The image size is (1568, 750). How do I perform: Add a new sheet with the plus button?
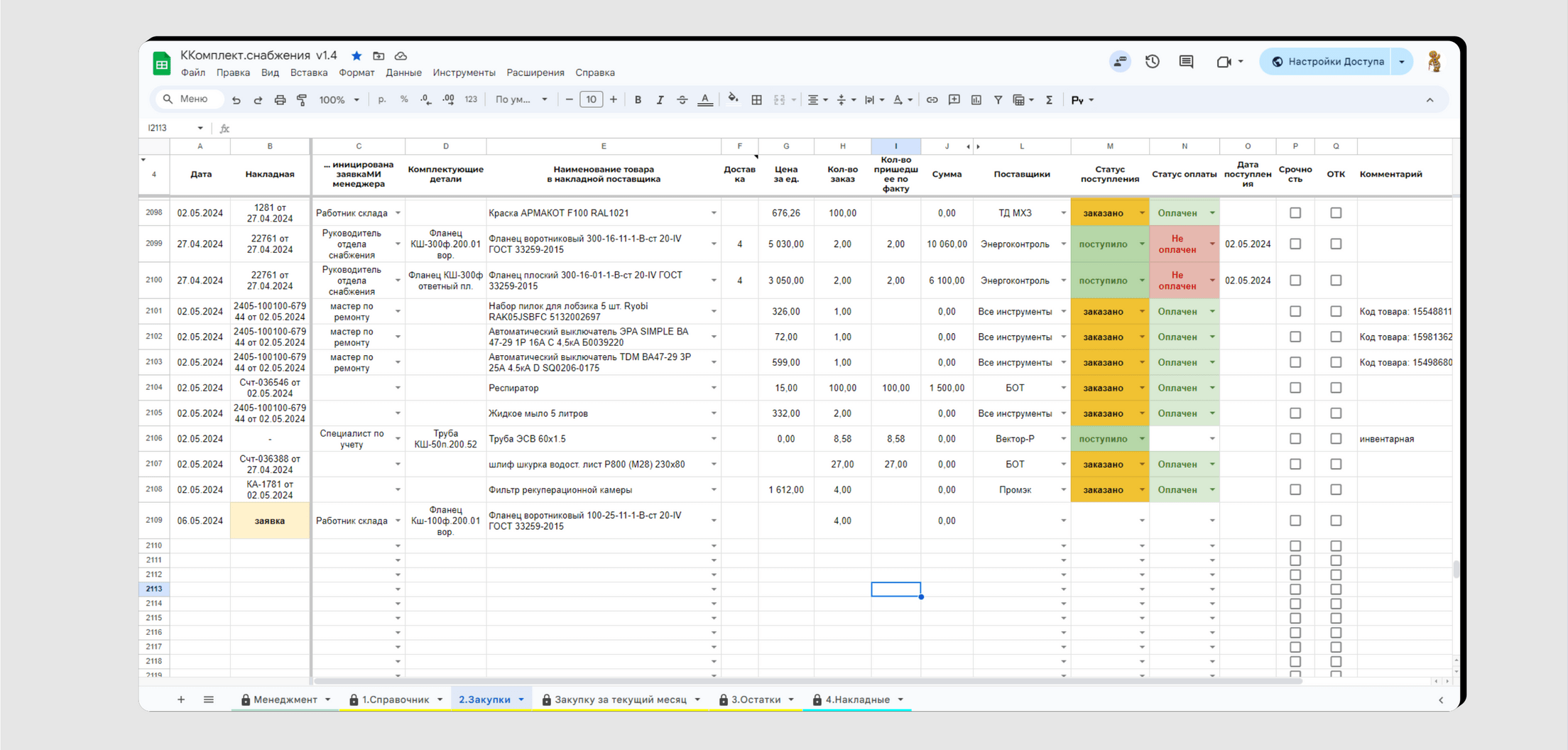point(181,700)
